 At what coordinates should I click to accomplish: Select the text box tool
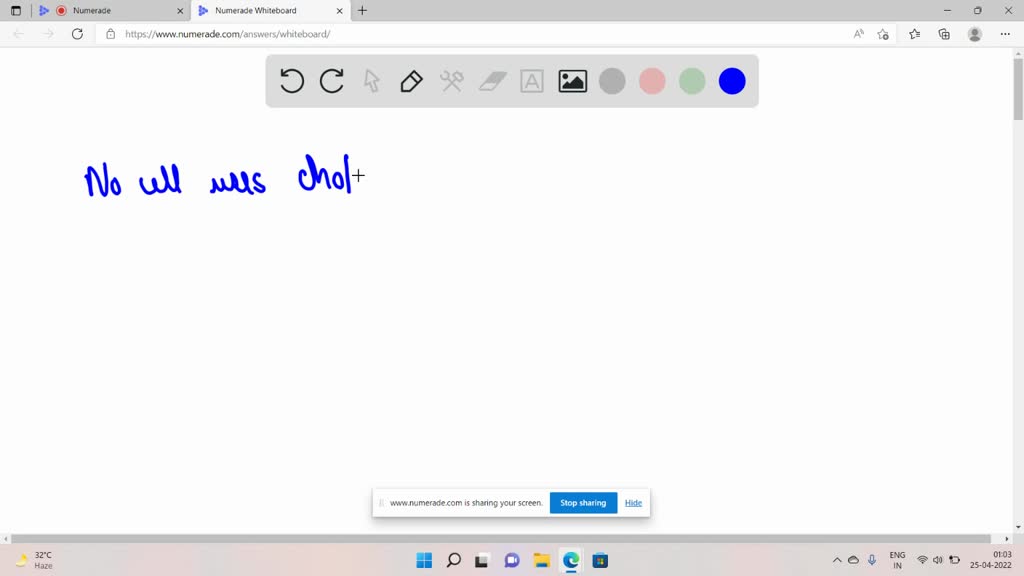(x=532, y=81)
